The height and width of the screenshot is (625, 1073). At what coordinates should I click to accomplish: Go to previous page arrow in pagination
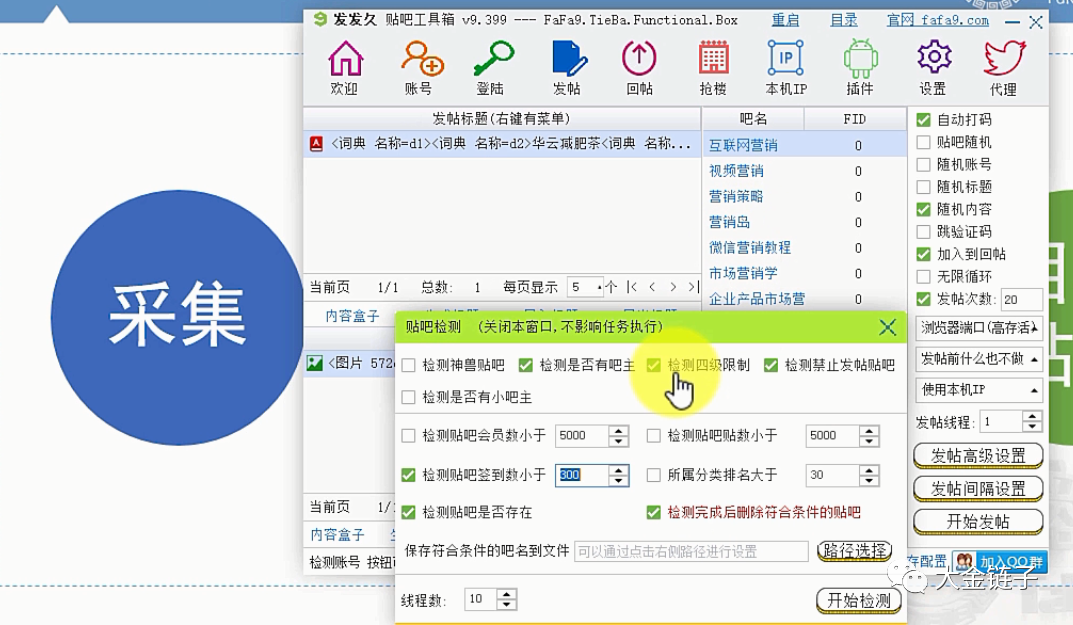tap(652, 287)
